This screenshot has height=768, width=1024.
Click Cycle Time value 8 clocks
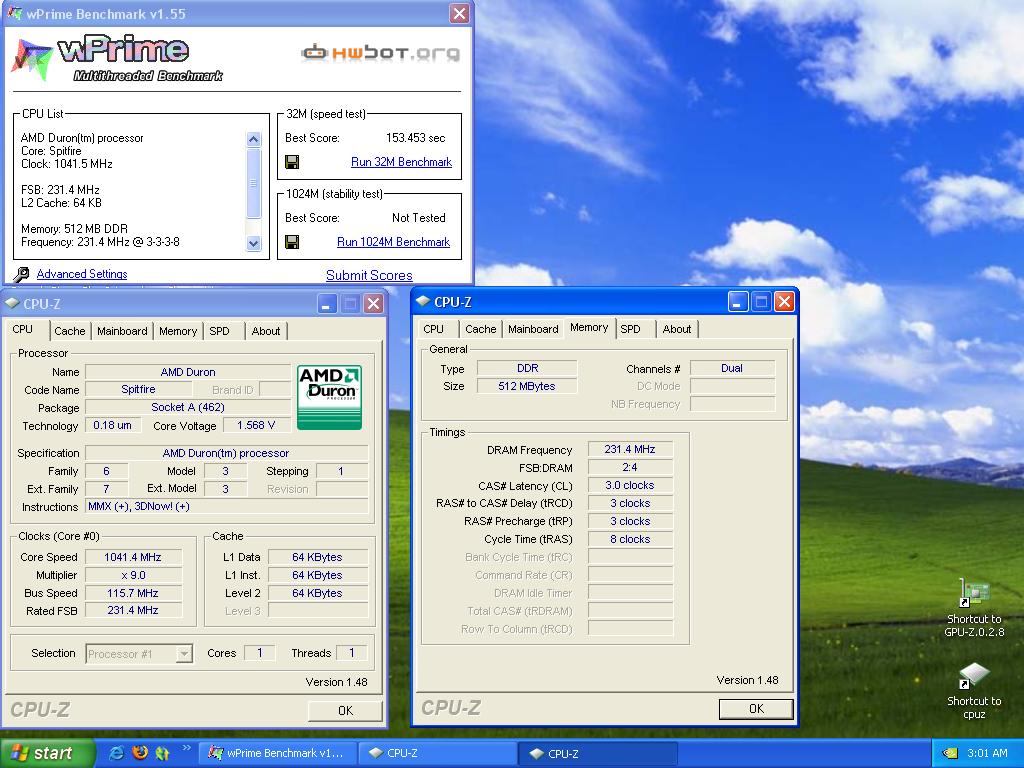pos(630,539)
